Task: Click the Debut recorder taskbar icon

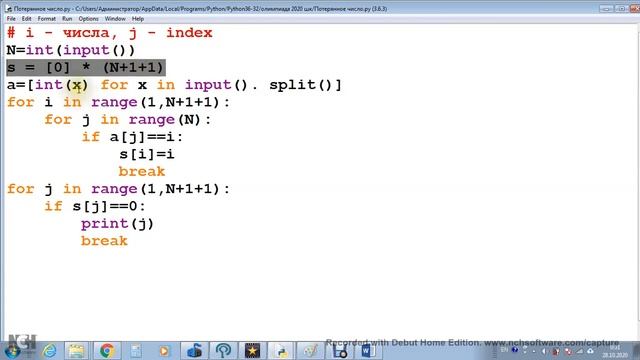Action: pos(339,351)
